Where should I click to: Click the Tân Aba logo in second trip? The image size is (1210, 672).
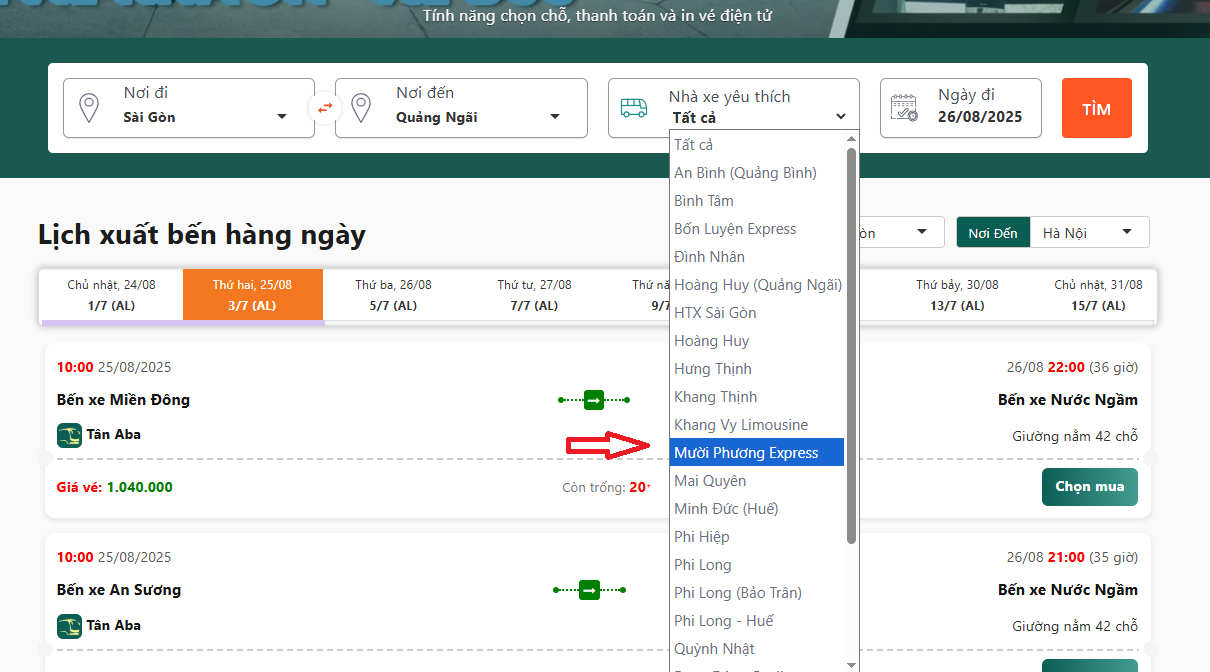69,626
